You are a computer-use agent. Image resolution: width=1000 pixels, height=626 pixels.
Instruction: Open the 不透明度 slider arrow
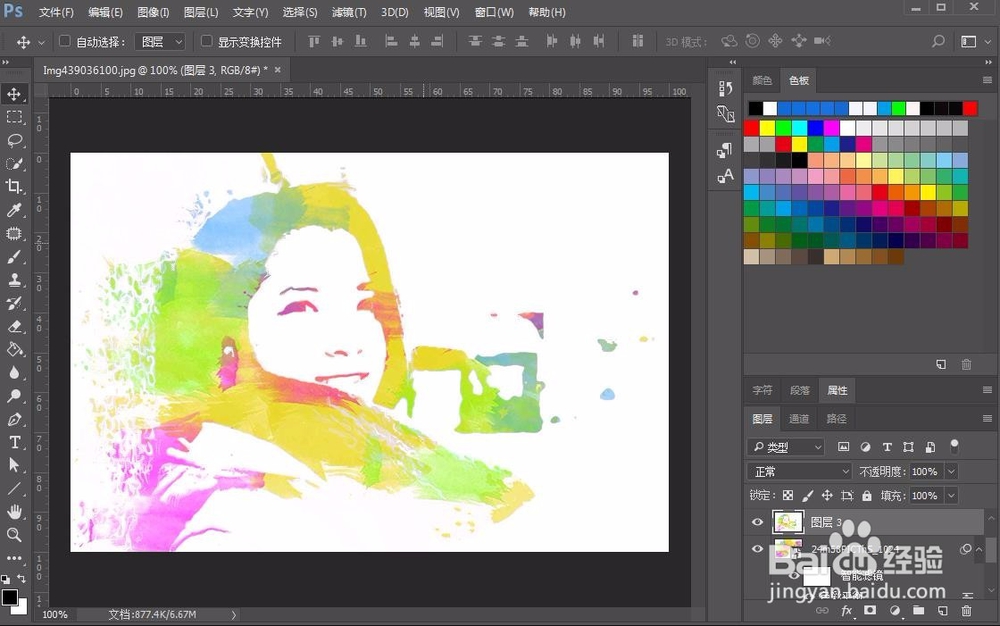coord(952,472)
